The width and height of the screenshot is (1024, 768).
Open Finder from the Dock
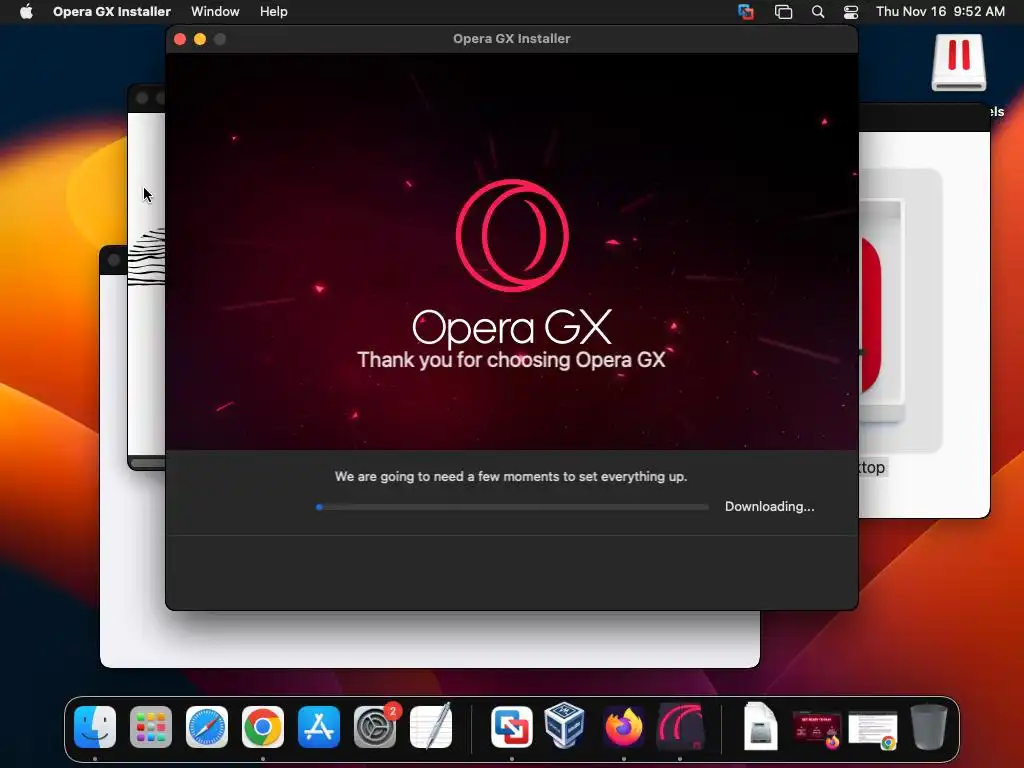pos(95,727)
